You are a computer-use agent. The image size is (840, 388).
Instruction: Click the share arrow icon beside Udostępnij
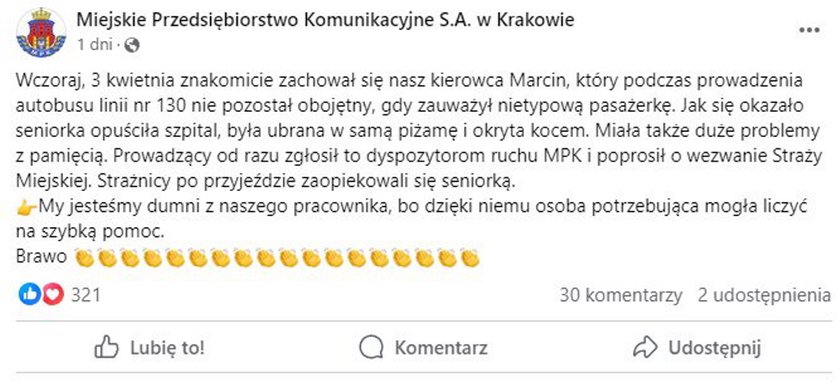(645, 348)
